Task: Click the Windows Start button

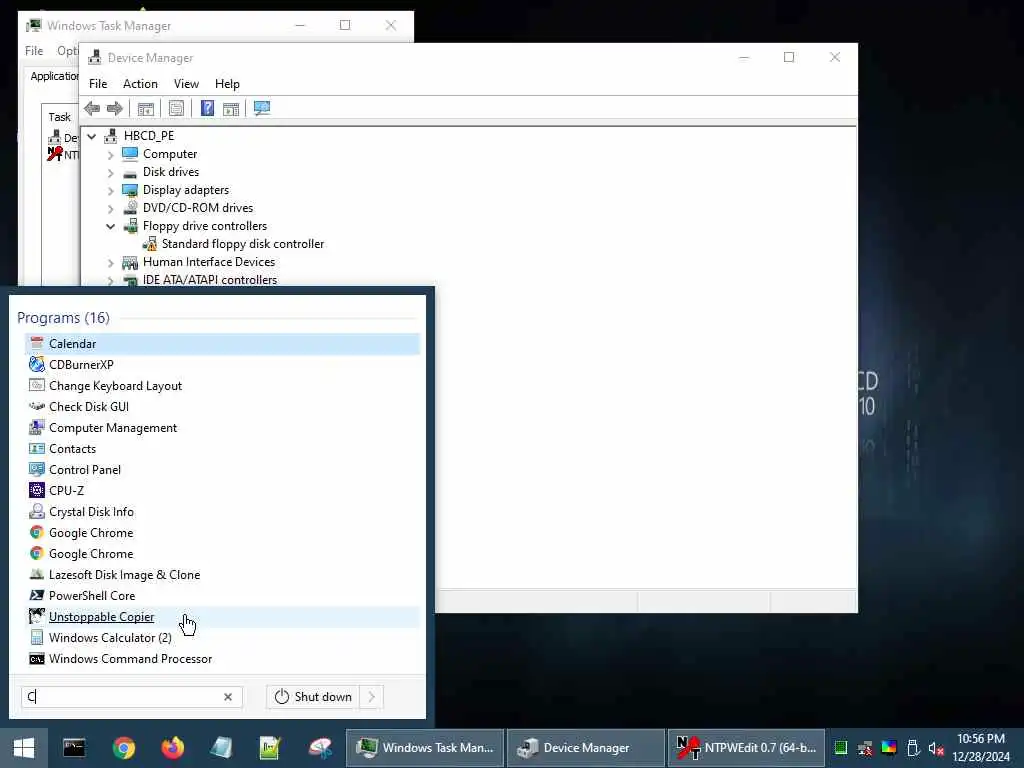Action: coord(24,748)
